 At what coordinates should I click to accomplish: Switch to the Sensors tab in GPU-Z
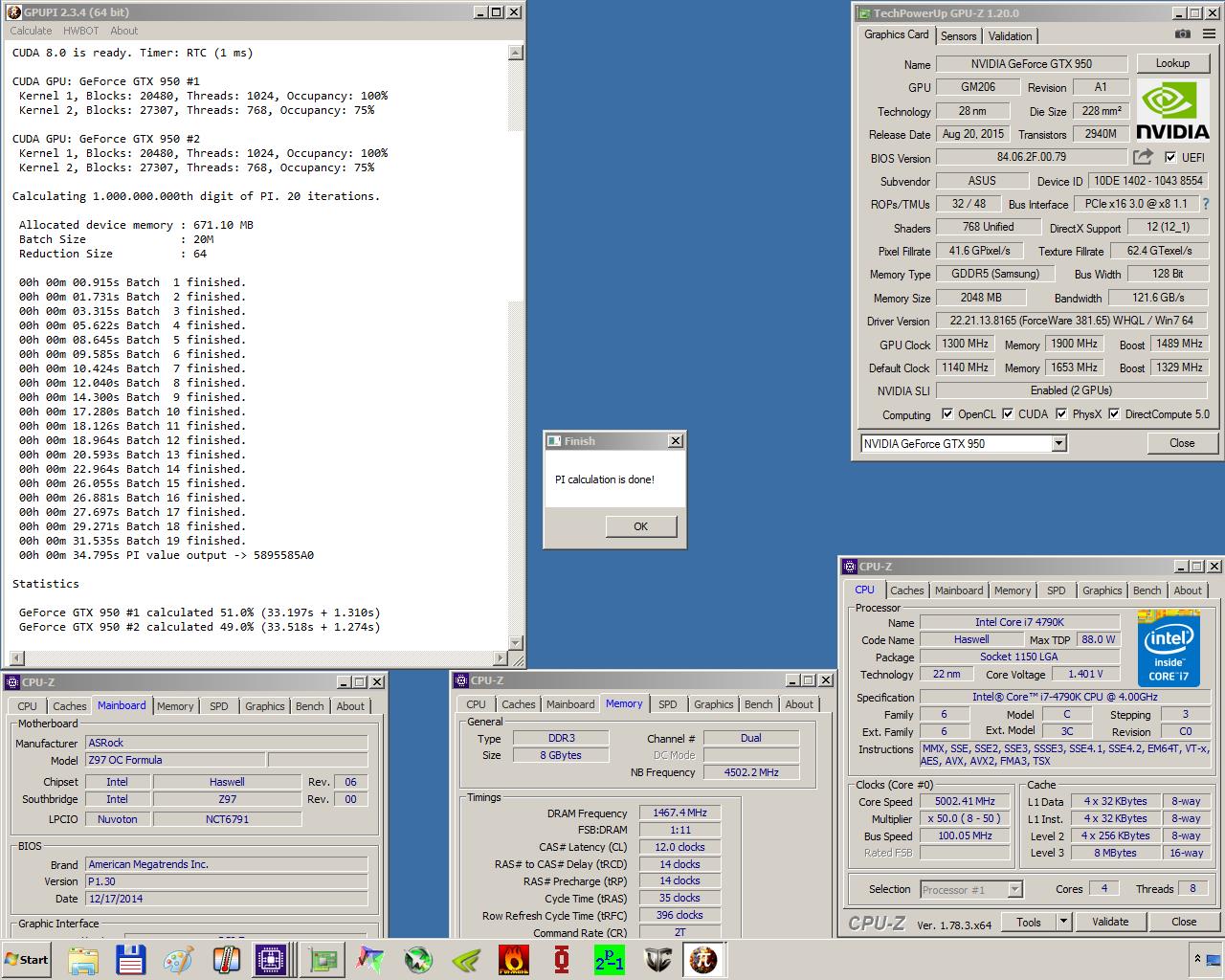coord(958,36)
